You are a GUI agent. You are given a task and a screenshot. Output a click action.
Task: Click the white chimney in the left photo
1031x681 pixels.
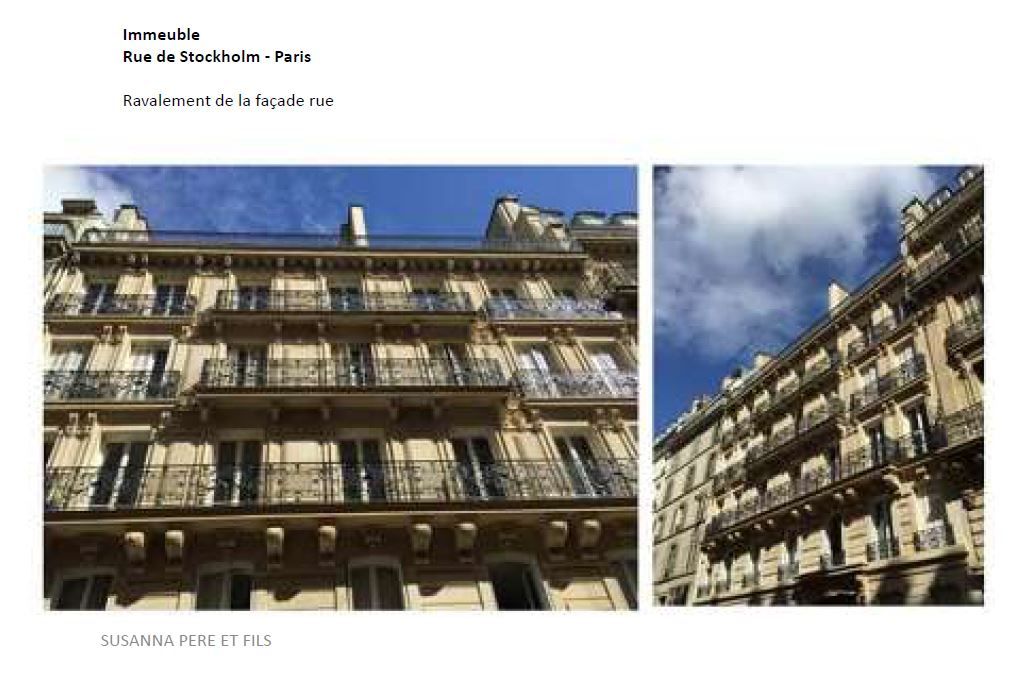pyautogui.click(x=356, y=225)
